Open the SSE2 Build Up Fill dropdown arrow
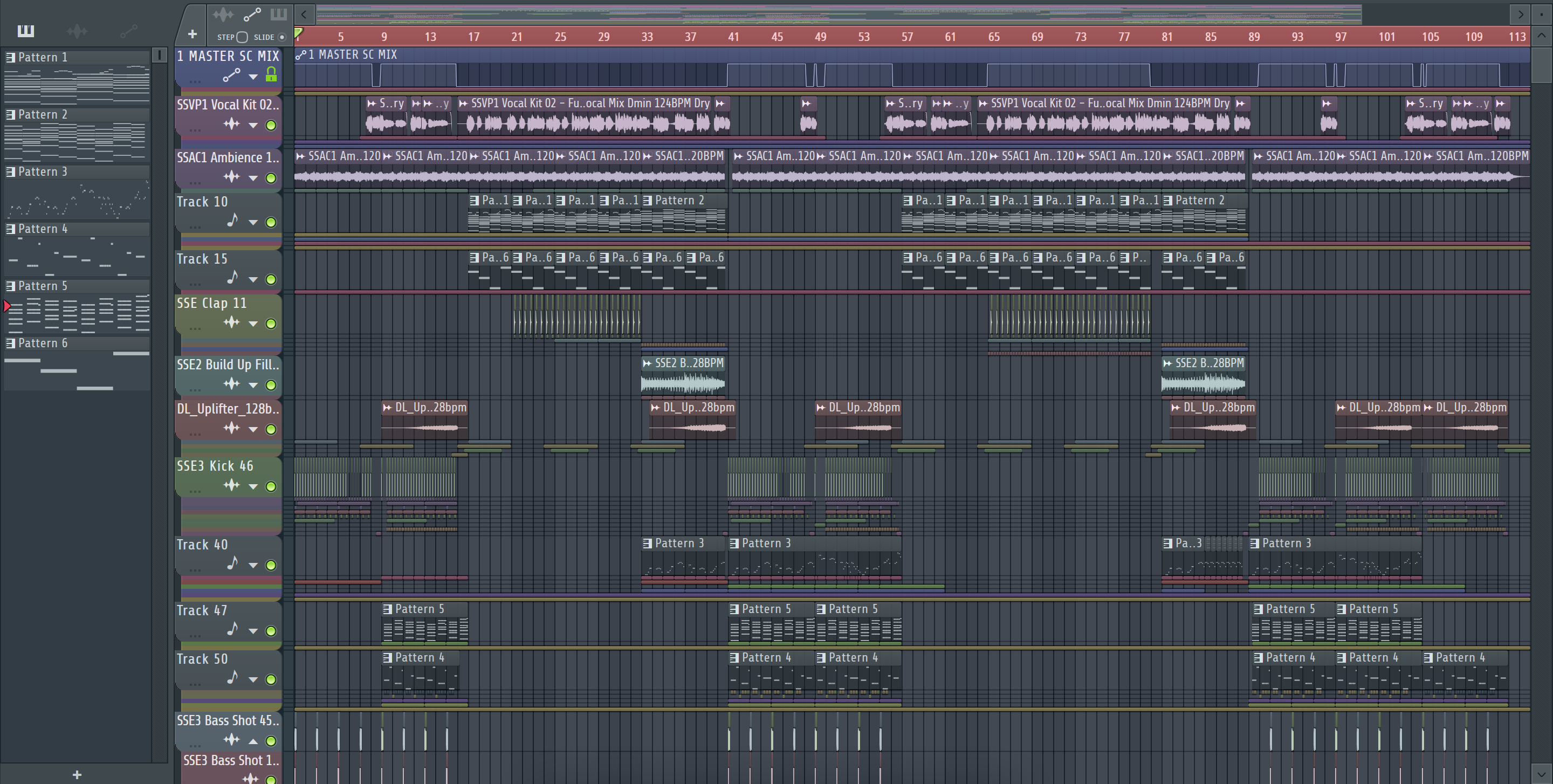 click(x=253, y=385)
